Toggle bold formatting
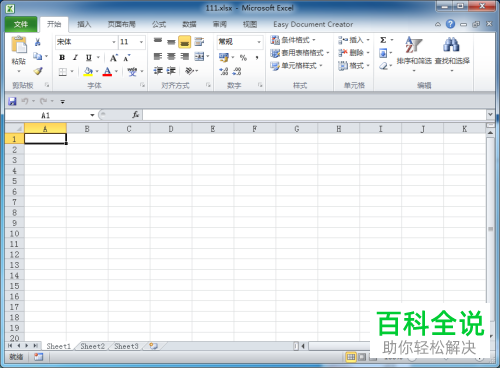The image size is (500, 368). click(62, 57)
